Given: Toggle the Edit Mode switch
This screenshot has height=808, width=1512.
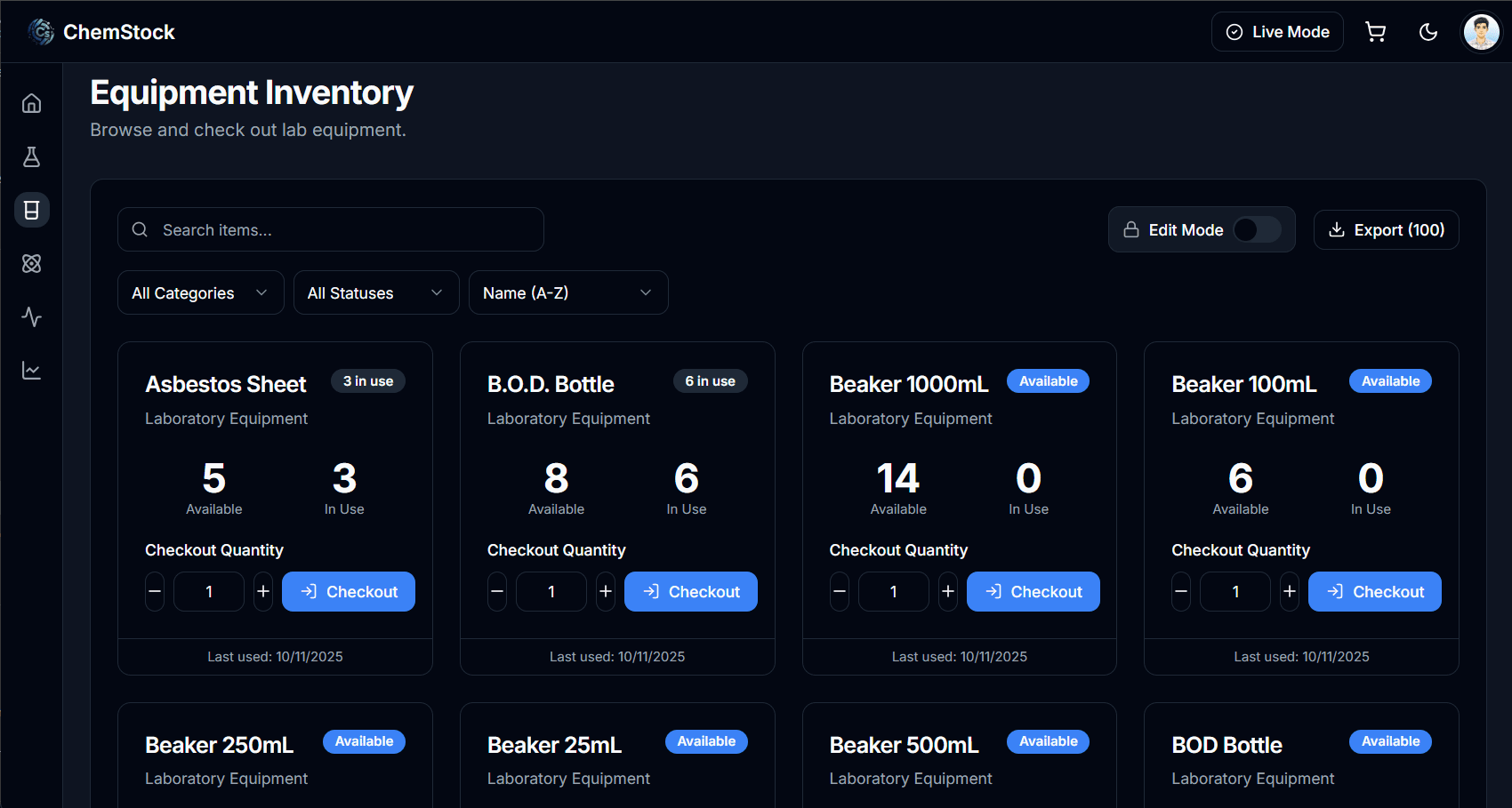Looking at the screenshot, I should [1257, 230].
